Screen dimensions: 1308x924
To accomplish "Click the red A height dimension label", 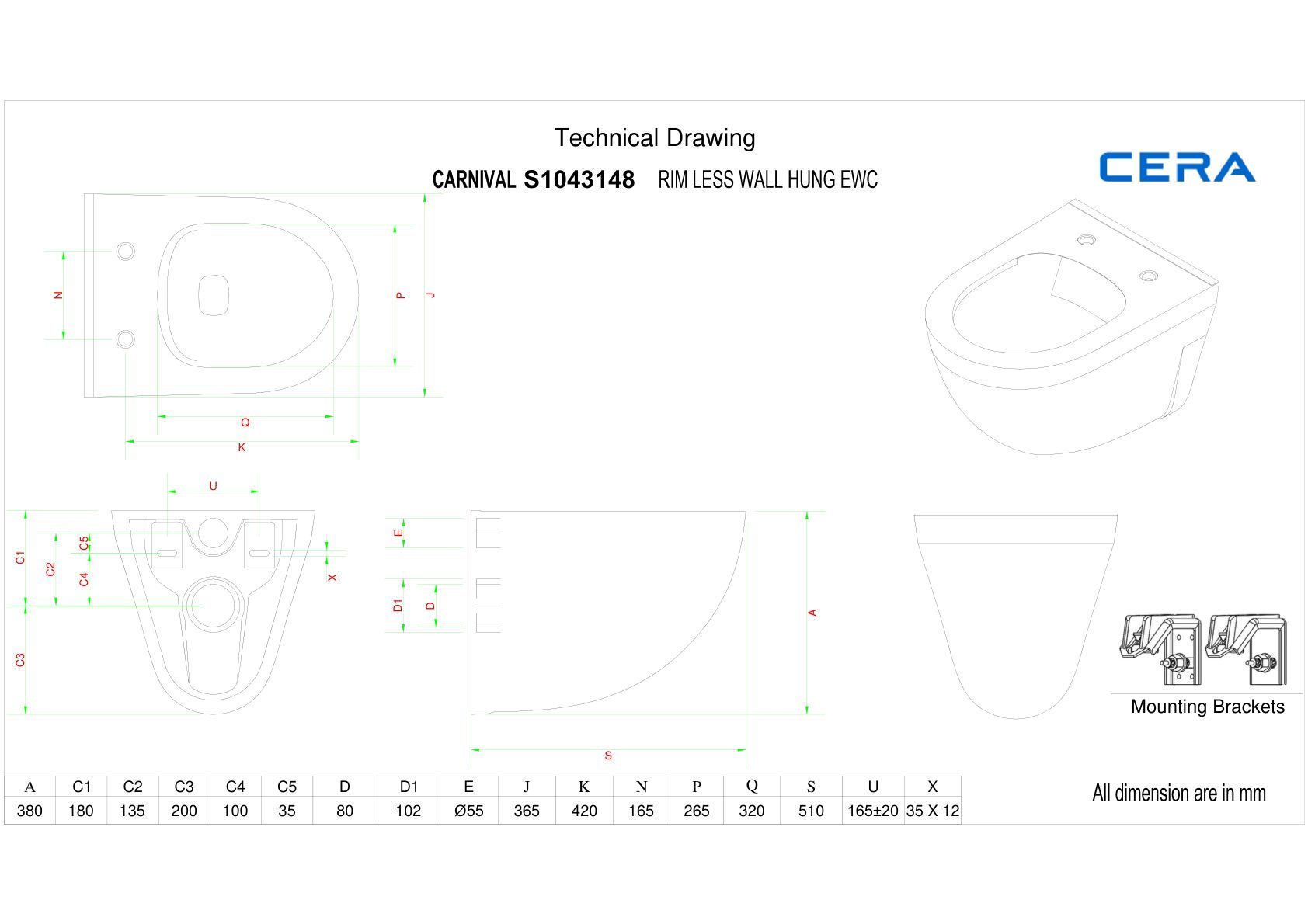I will tap(813, 613).
